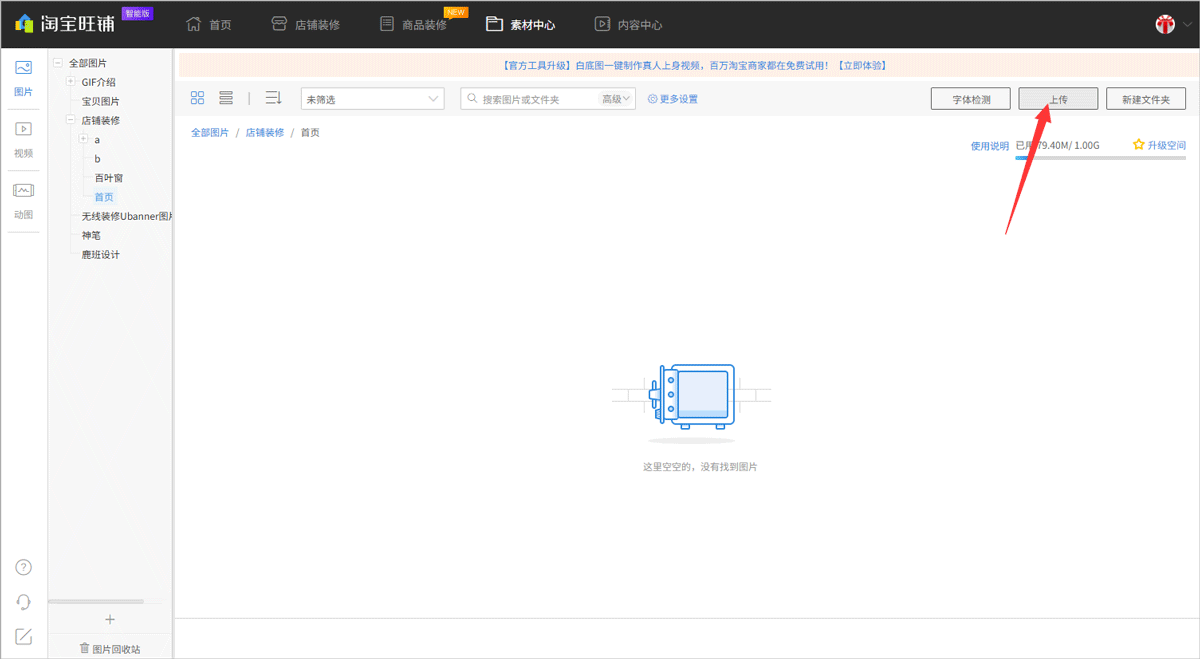This screenshot has height=659, width=1200.
Task: Open the sort order icon
Action: 273,98
